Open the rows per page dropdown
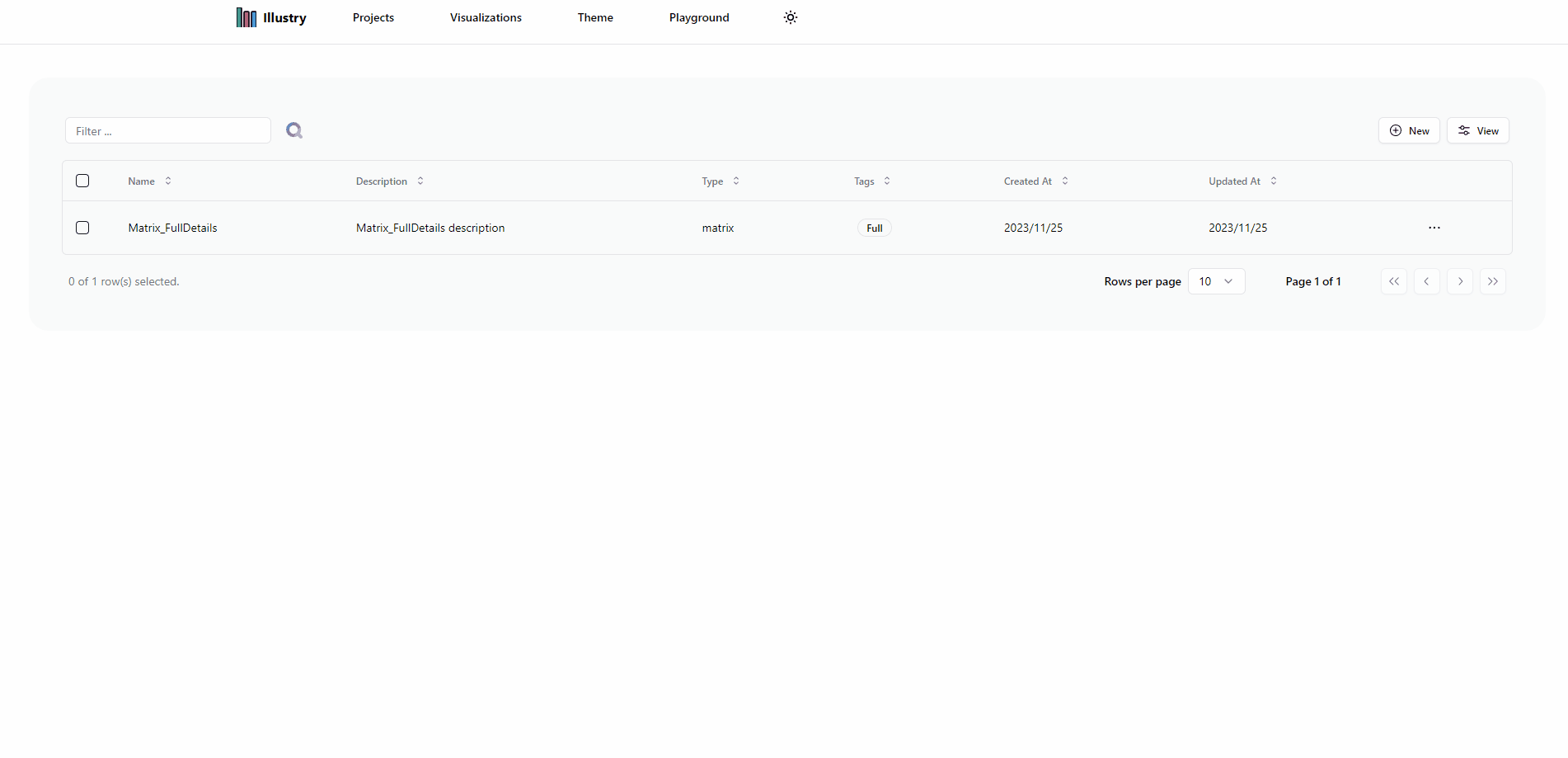Image resolution: width=1568 pixels, height=758 pixels. pos(1216,281)
